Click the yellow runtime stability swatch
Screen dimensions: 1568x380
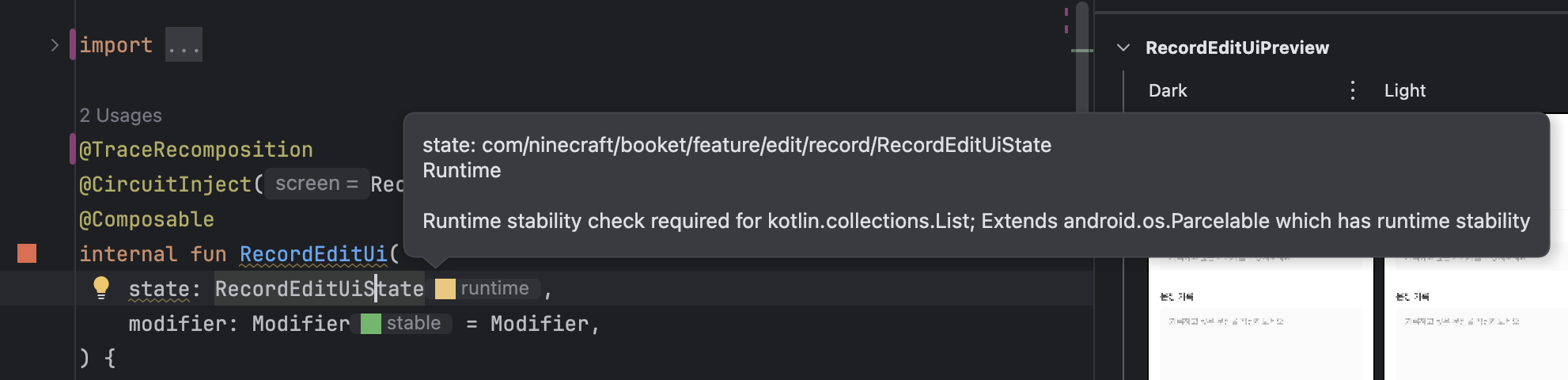point(445,289)
